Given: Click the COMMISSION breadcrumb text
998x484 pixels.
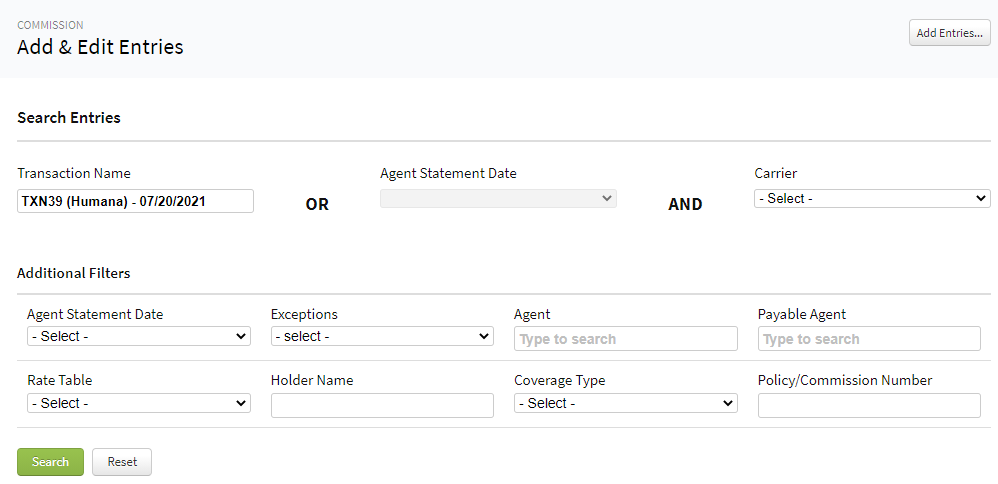Looking at the screenshot, I should 50,25.
